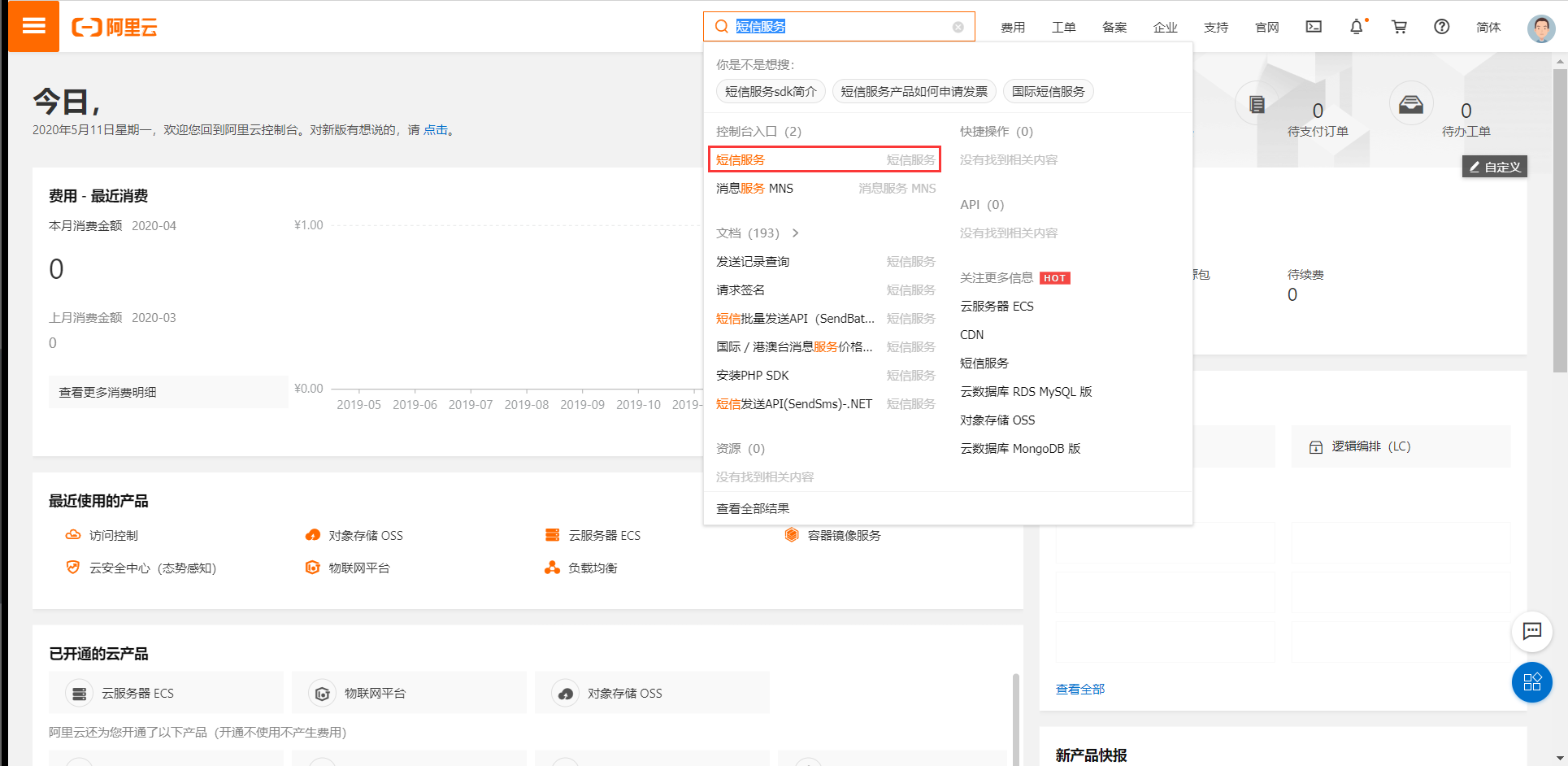Image resolution: width=1568 pixels, height=766 pixels.
Task: Open 消息服务 MNS console entry
Action: pos(826,189)
